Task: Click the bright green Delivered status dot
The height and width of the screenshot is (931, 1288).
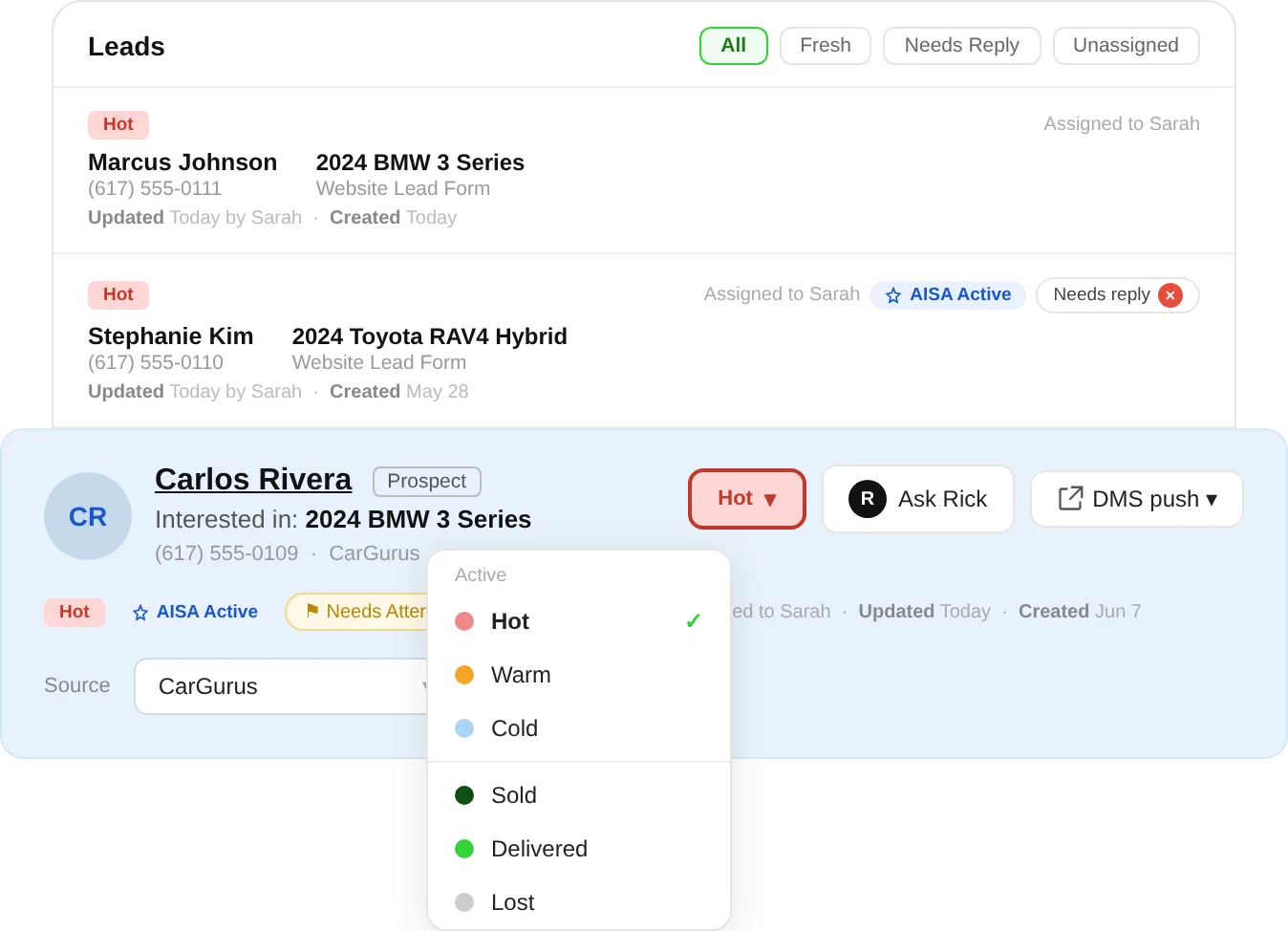Action: tap(464, 849)
